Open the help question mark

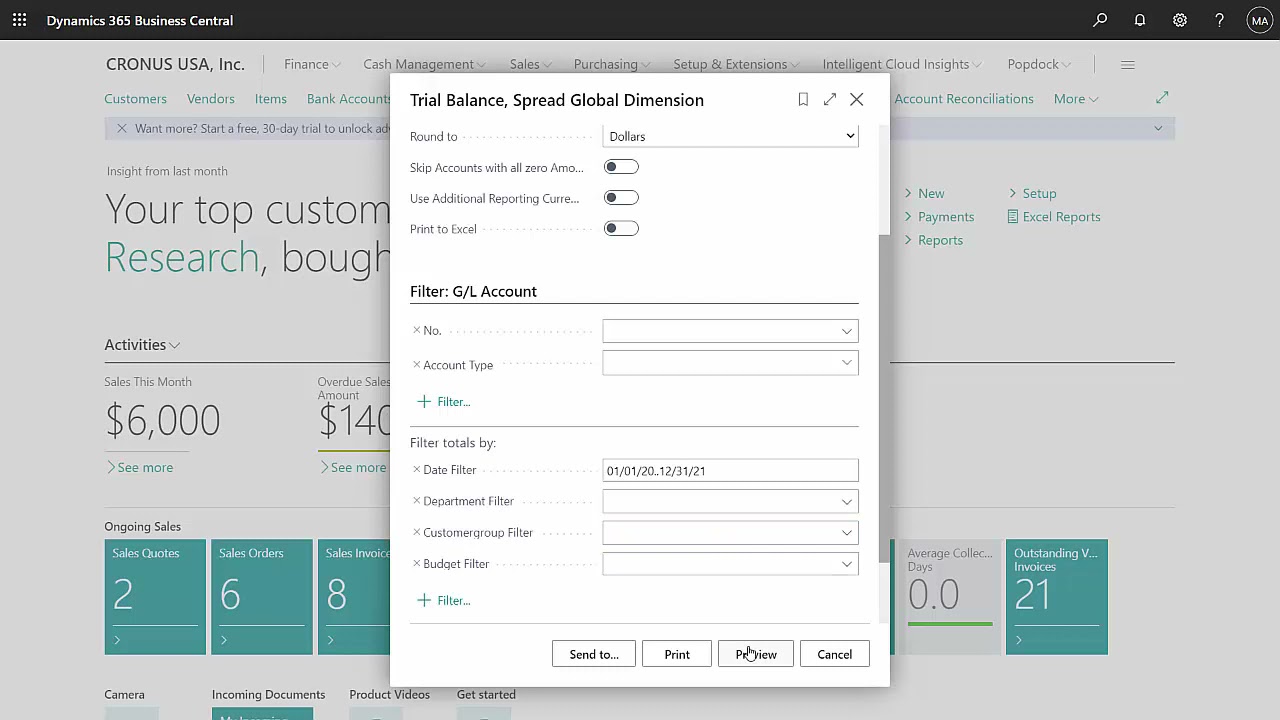(1220, 20)
